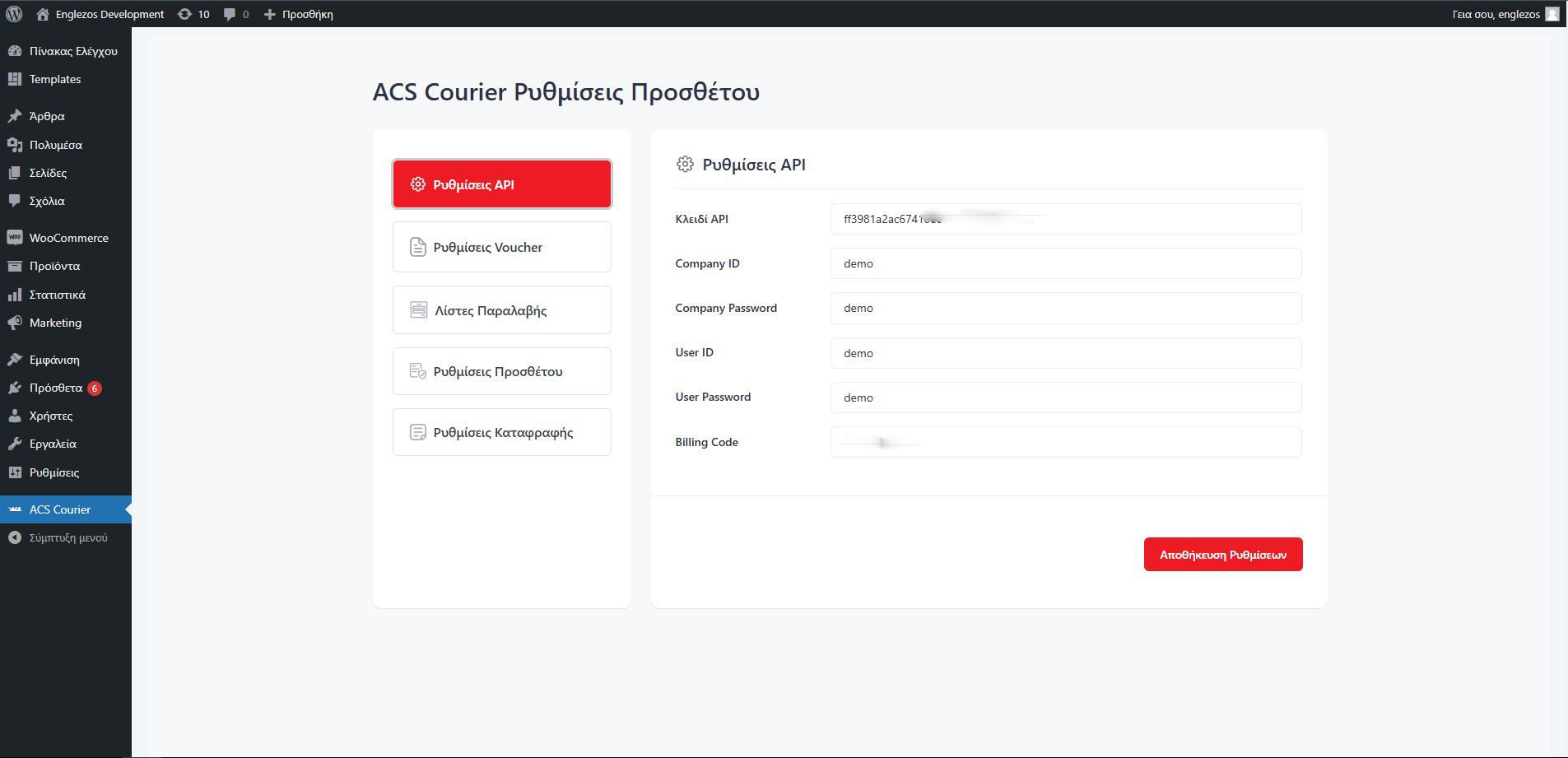Focus the User ID input field
The width and height of the screenshot is (1568, 758).
click(1066, 353)
